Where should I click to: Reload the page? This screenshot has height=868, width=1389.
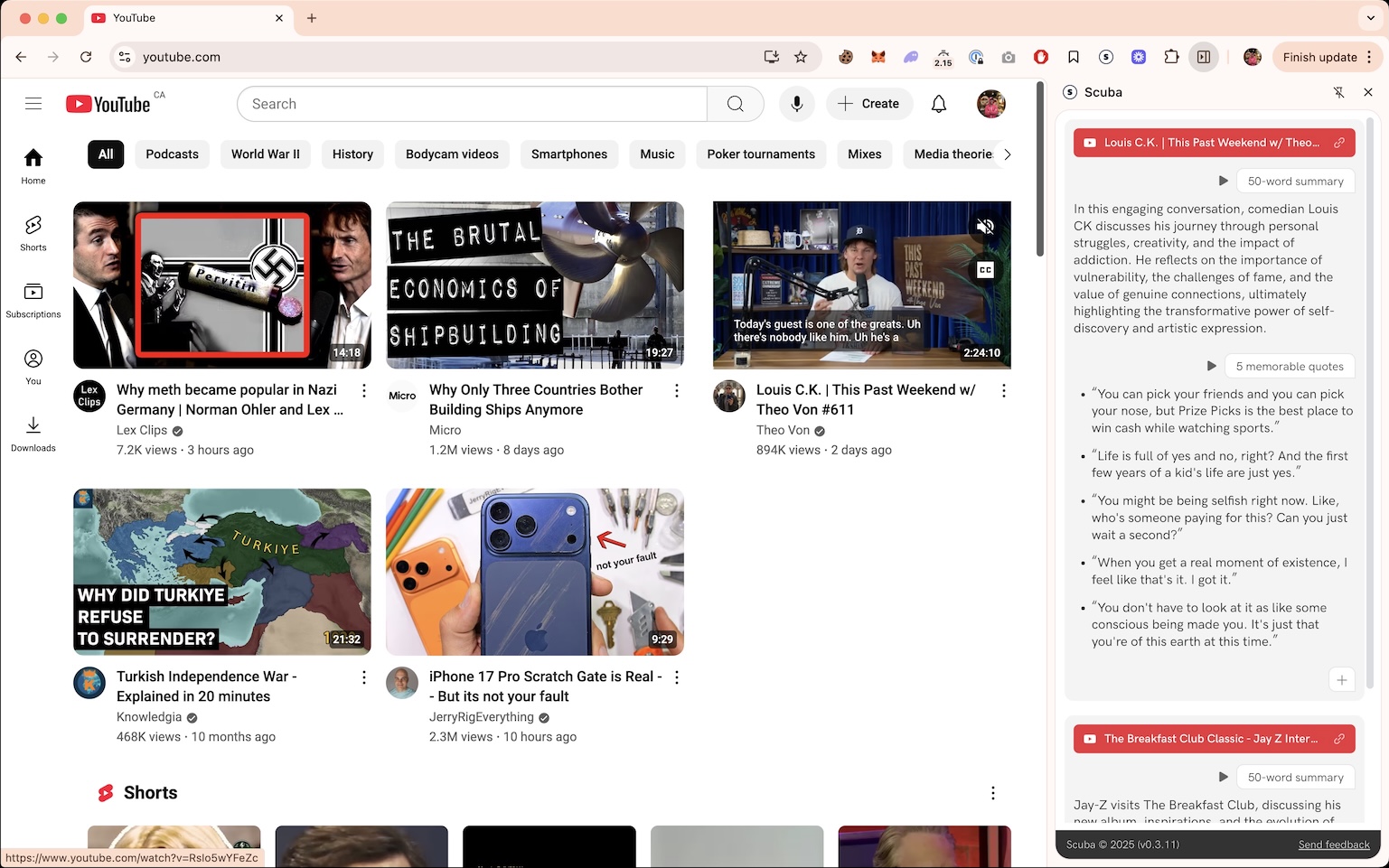86,57
